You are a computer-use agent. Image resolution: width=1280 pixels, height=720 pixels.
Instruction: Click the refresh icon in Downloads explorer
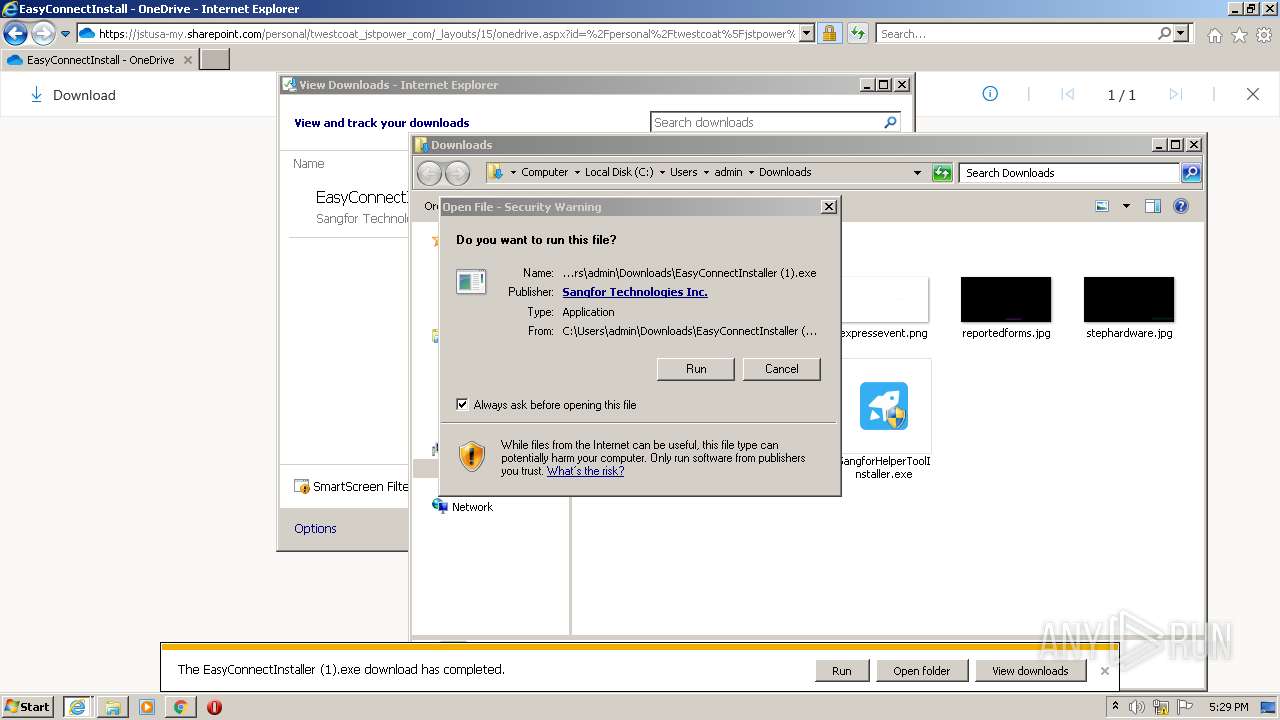point(942,173)
